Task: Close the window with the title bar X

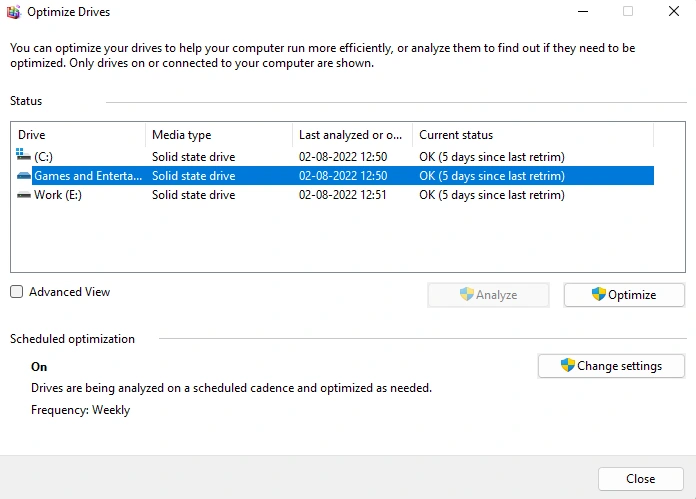Action: 674,12
